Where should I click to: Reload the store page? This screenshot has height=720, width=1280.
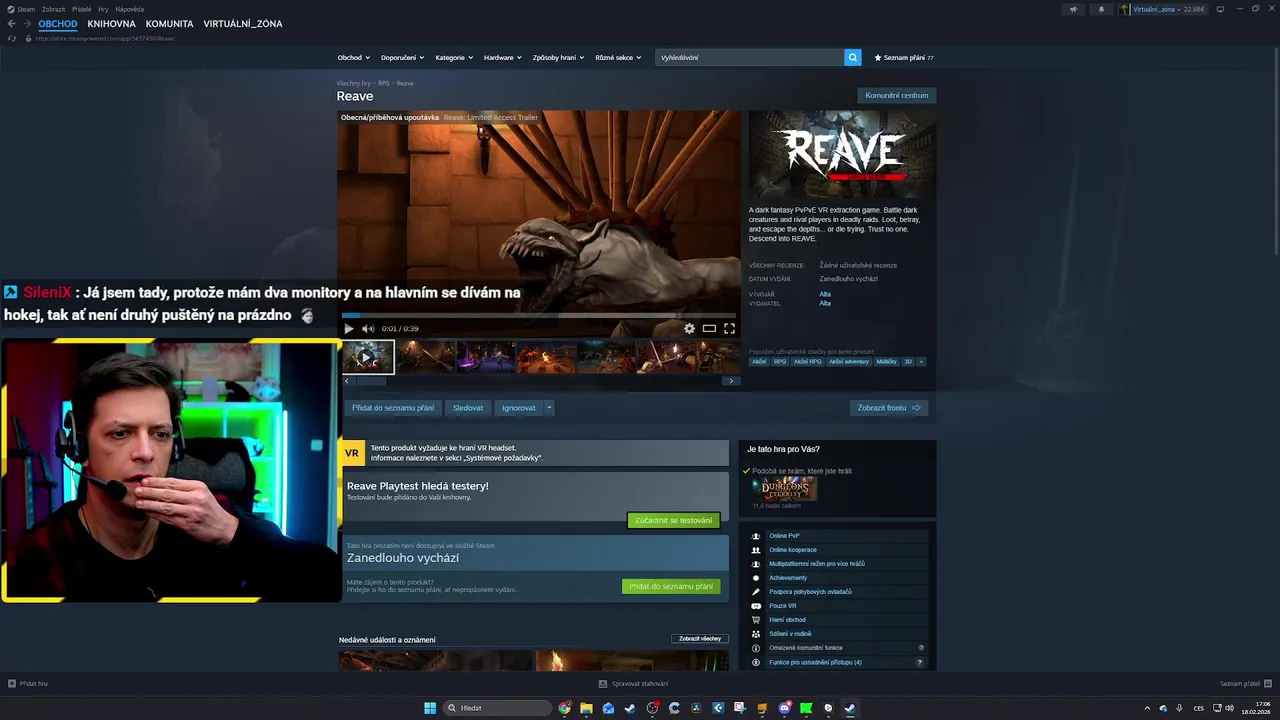(x=11, y=38)
